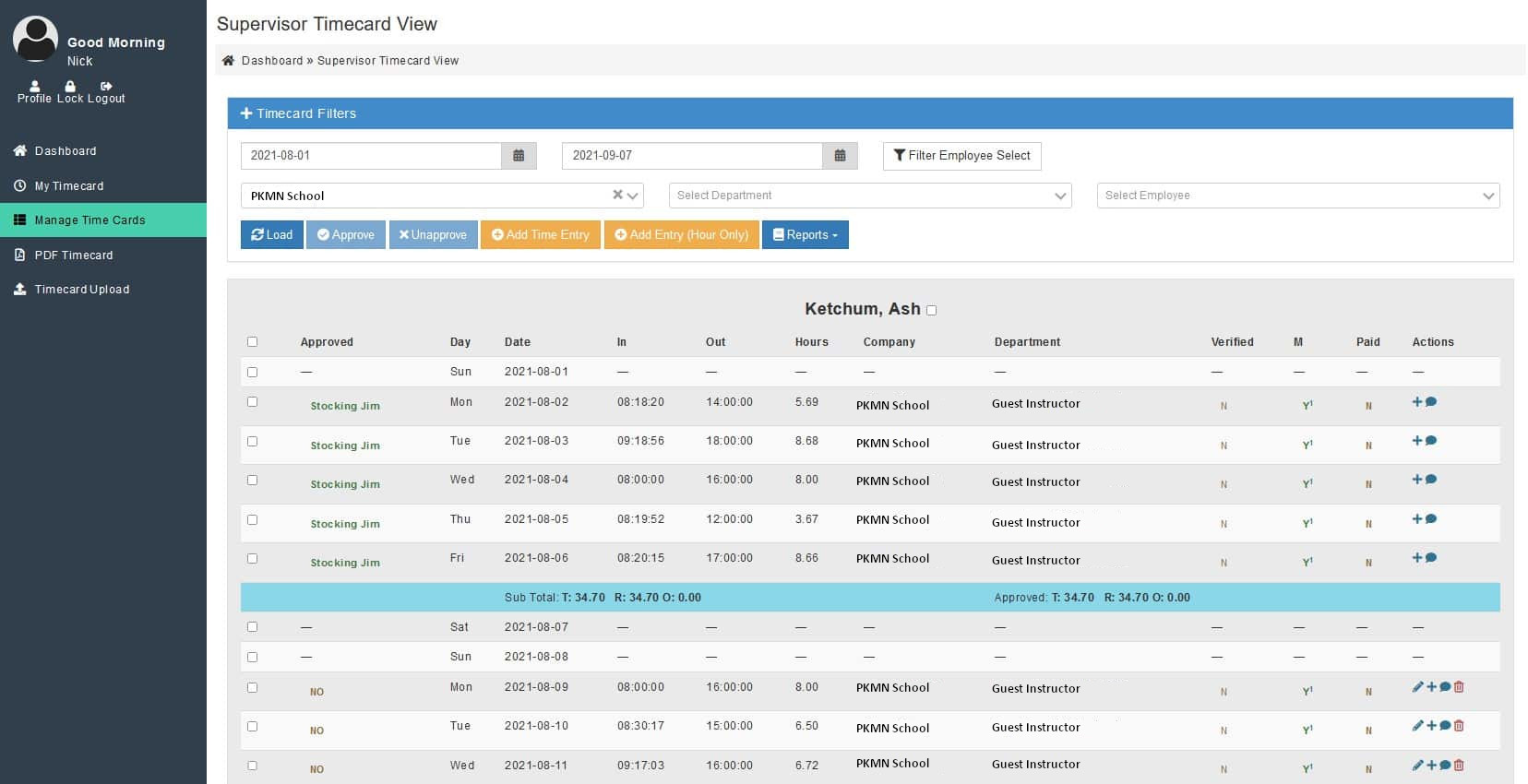Image resolution: width=1528 pixels, height=784 pixels.
Task: Click the comment icon on the 2021-08-02 row
Action: [1431, 402]
